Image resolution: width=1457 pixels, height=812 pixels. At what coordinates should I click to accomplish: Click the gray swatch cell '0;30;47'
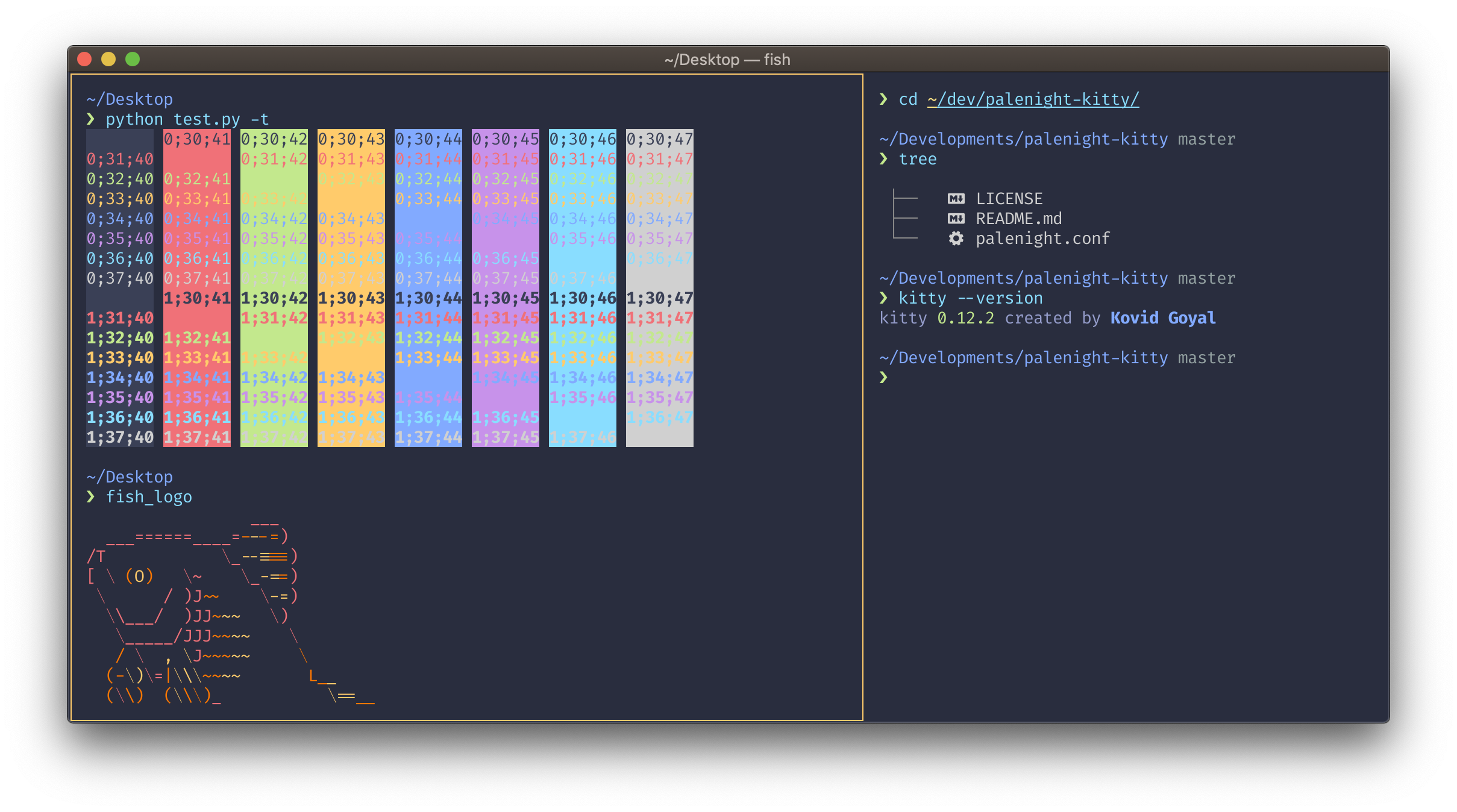[660, 139]
